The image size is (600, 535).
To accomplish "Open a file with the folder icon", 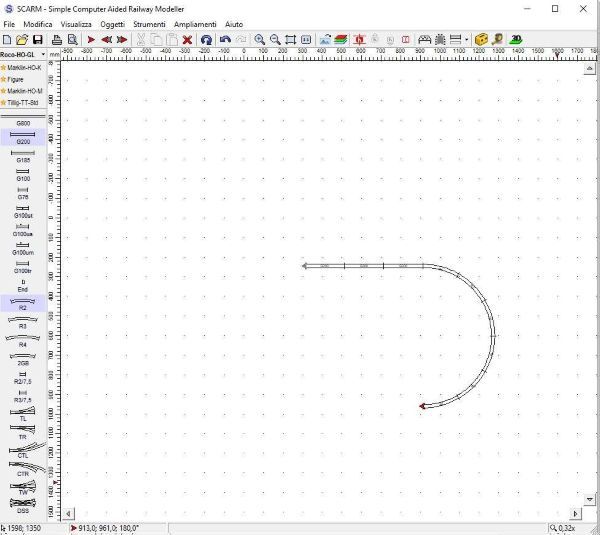I will [x=22, y=39].
